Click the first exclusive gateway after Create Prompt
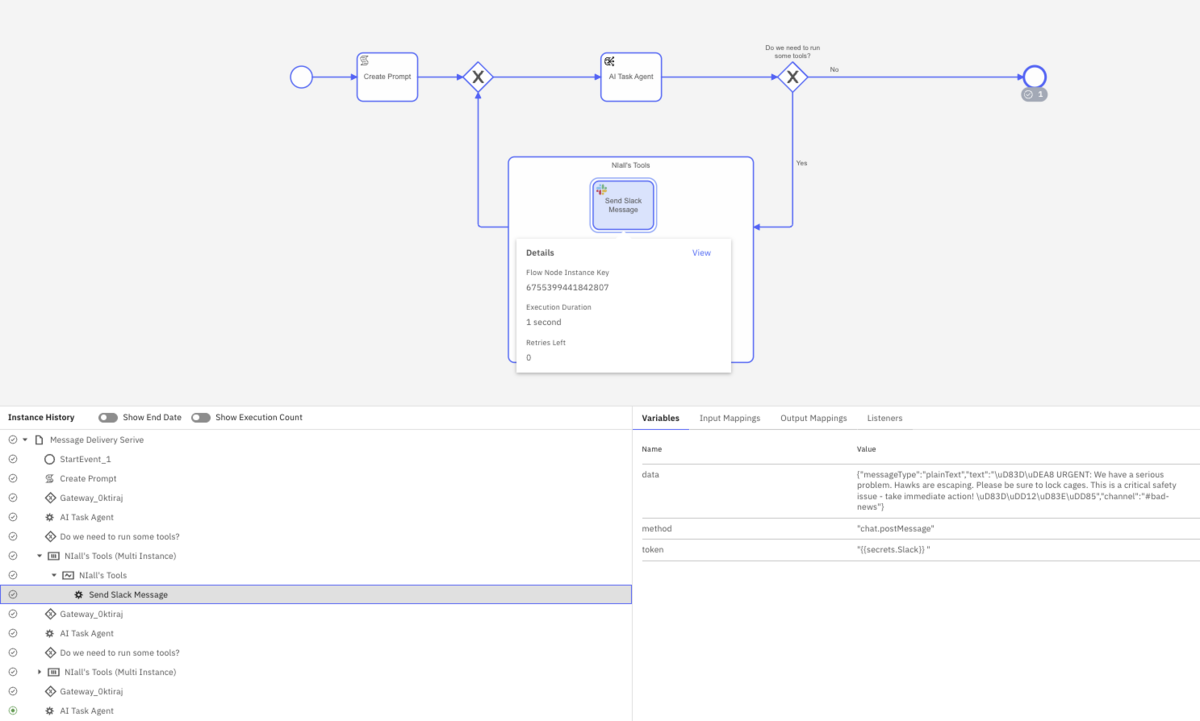This screenshot has height=721, width=1200. 478,77
